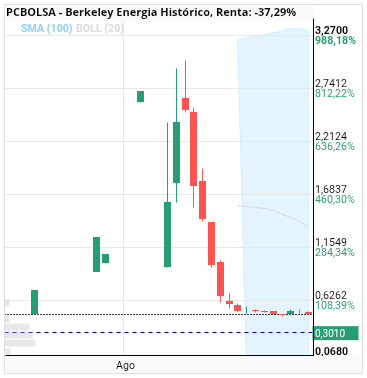Click the 0,6262 axis price label
The image size is (367, 378).
tap(331, 295)
